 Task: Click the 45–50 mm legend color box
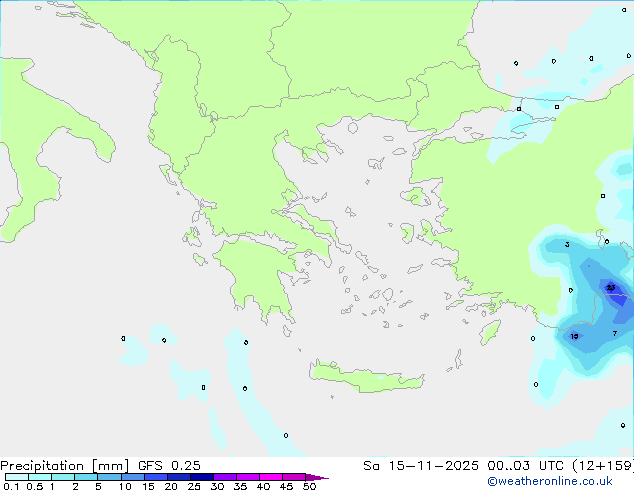pos(294,477)
